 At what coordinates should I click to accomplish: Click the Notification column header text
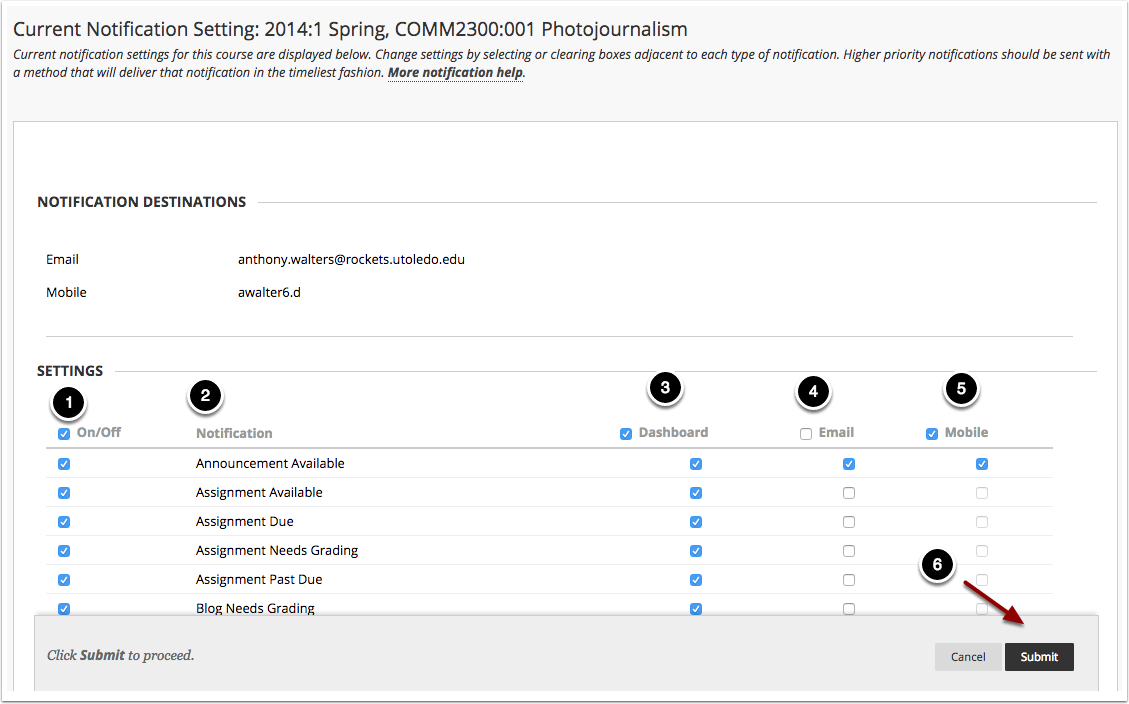click(234, 433)
